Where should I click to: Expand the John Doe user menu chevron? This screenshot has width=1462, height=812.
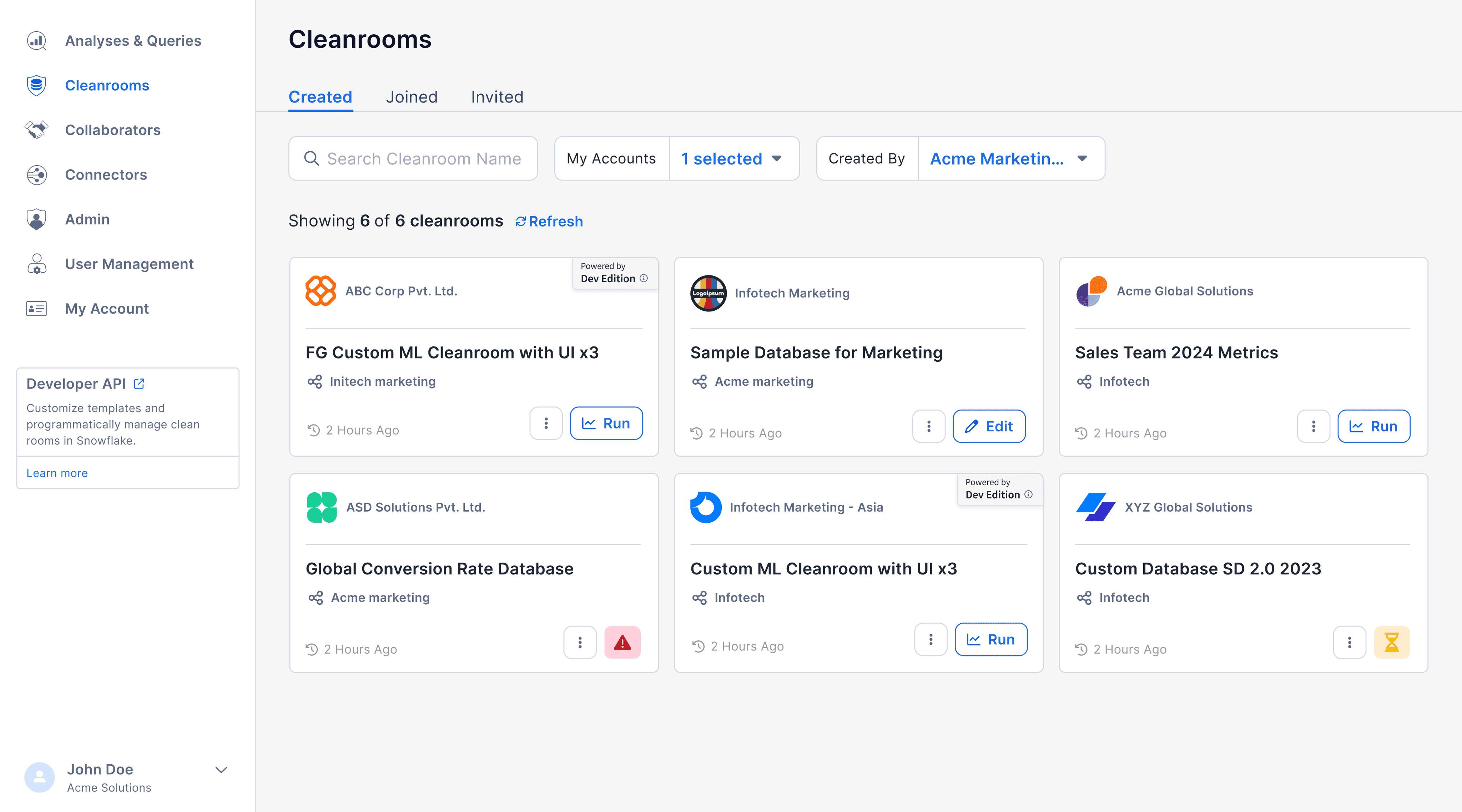[x=221, y=770]
